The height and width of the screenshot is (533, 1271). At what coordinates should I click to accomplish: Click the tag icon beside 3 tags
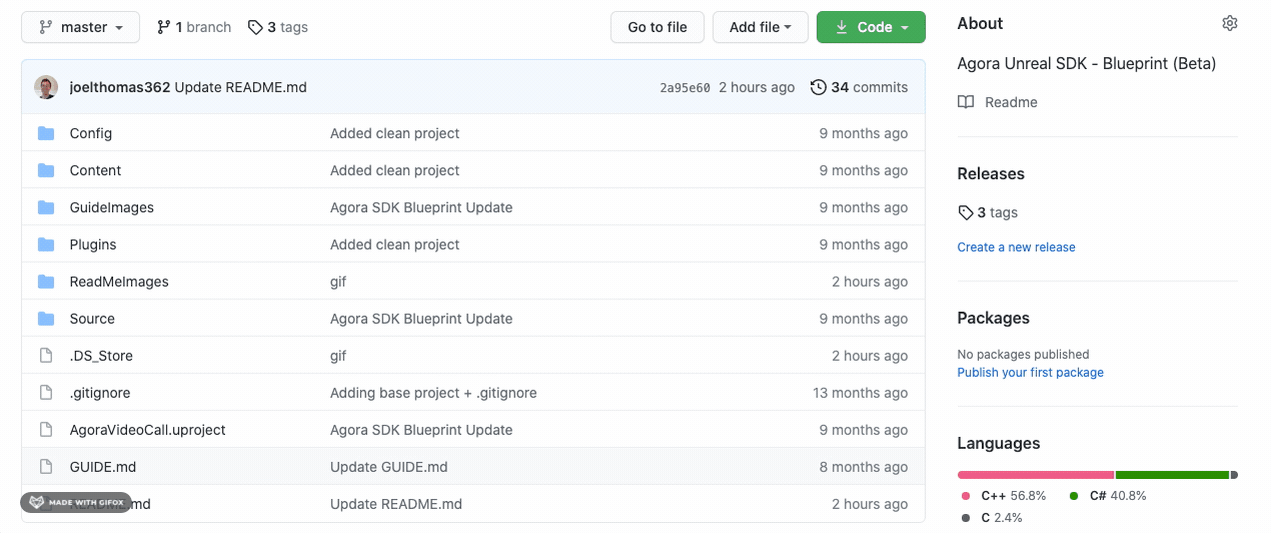255,27
